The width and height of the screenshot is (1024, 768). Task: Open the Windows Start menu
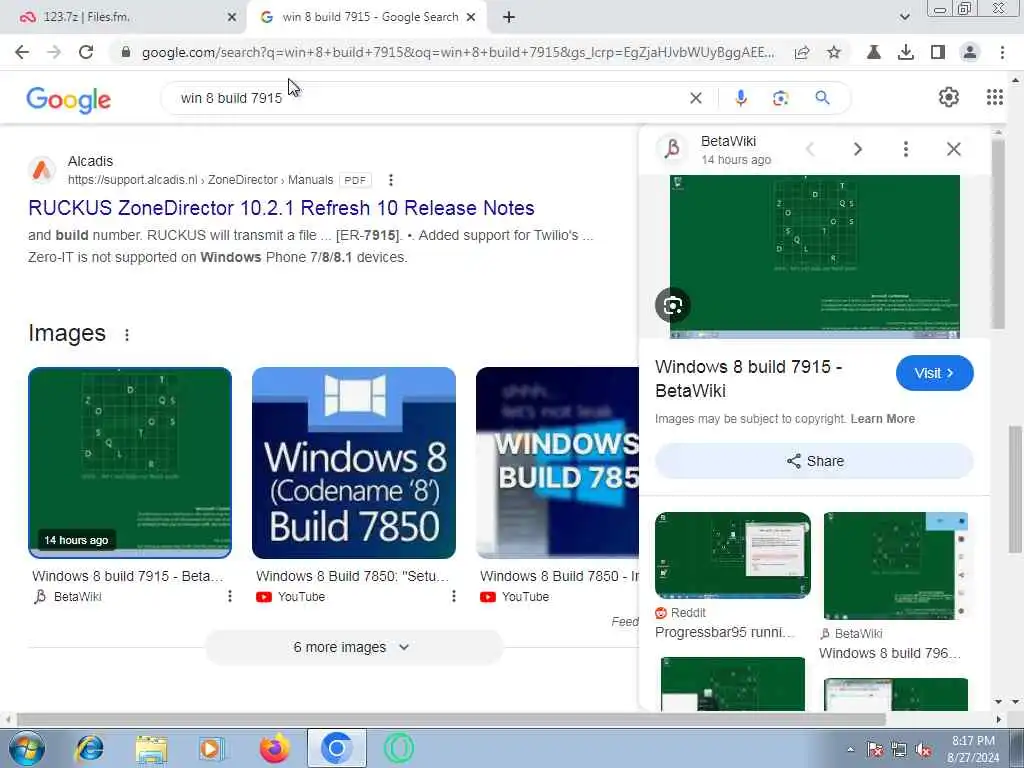tap(27, 748)
